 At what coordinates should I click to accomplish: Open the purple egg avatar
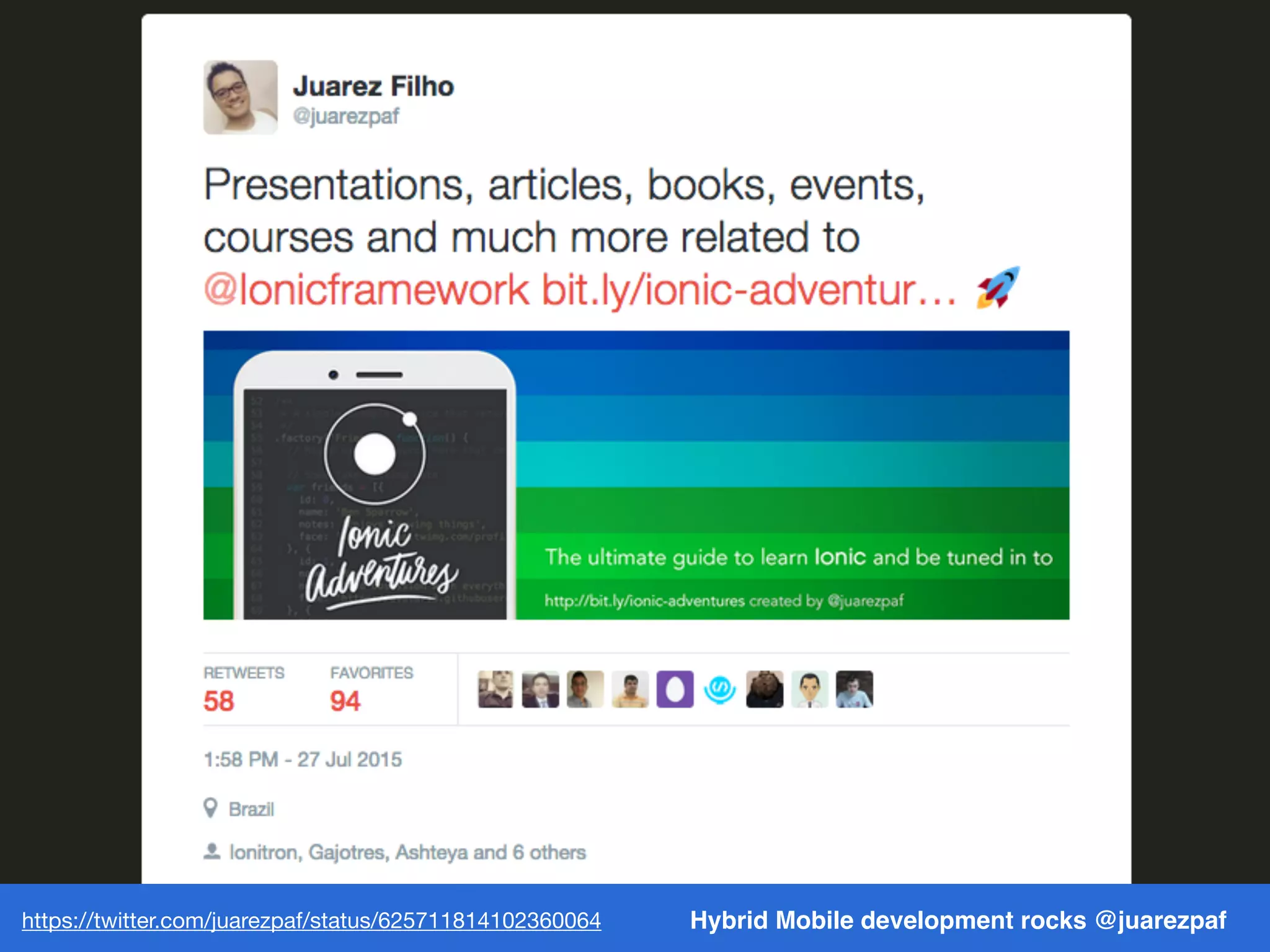pos(675,689)
